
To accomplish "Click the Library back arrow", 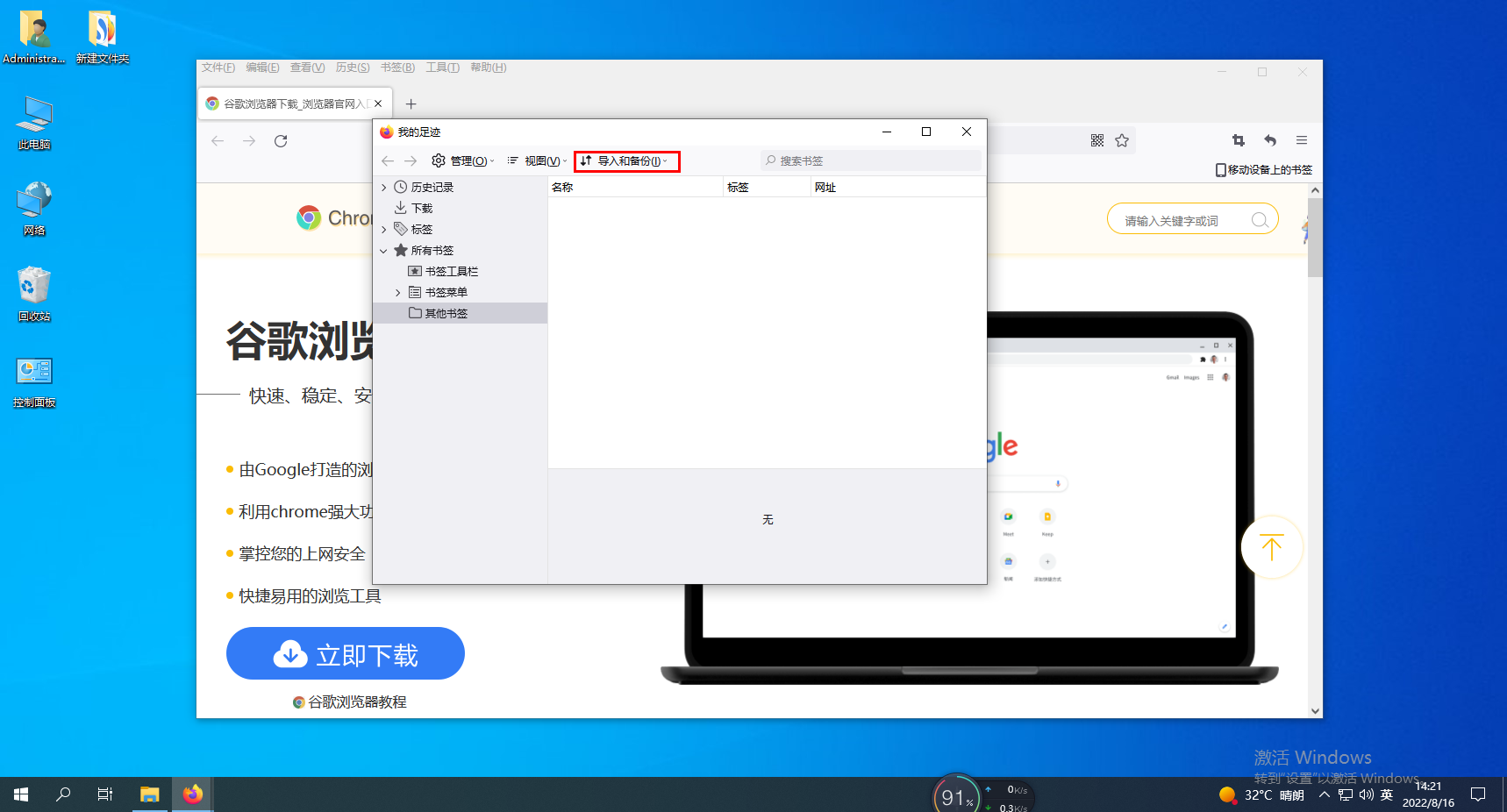I will (388, 161).
